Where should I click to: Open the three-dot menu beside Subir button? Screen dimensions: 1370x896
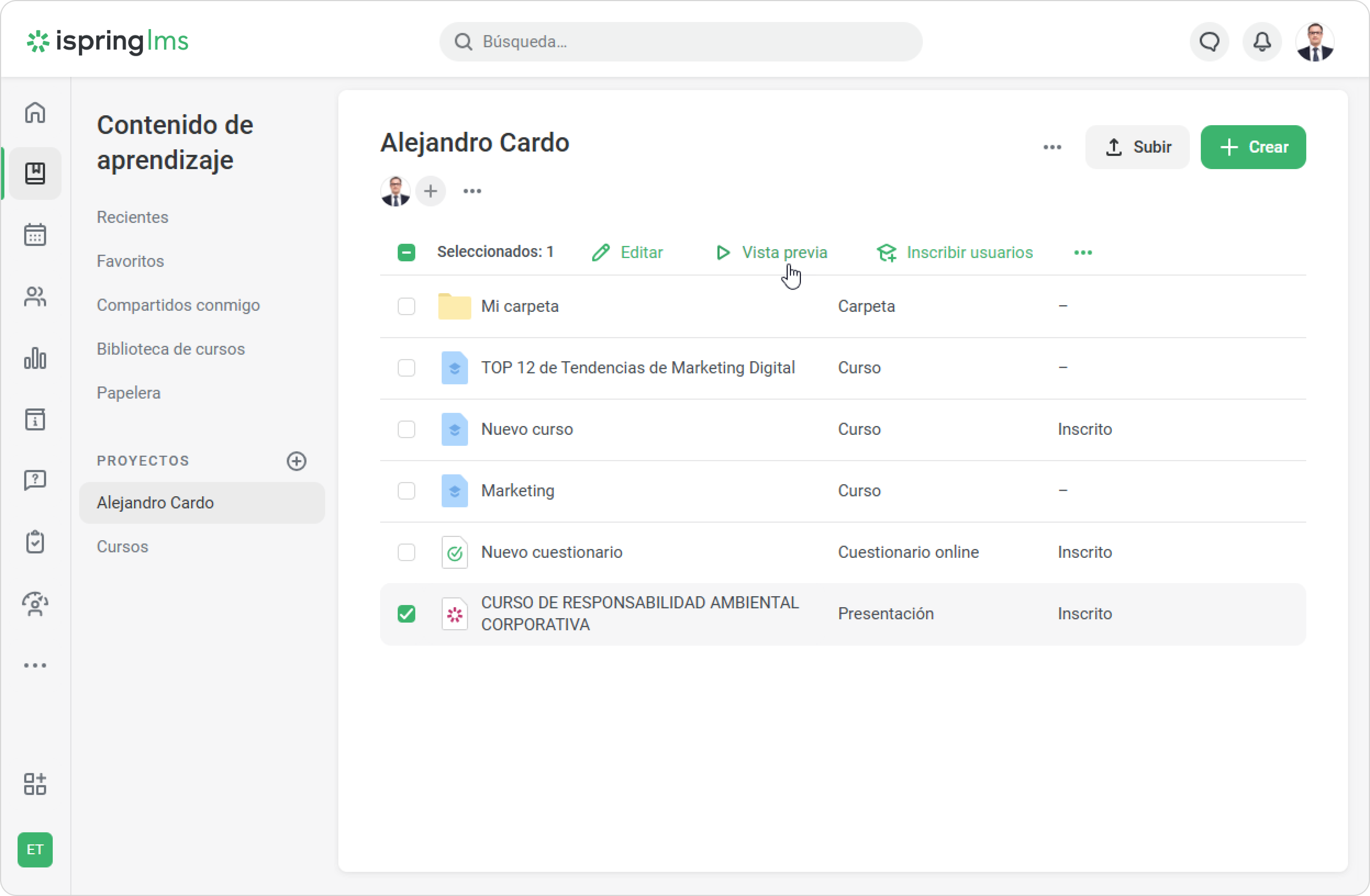pos(1052,147)
